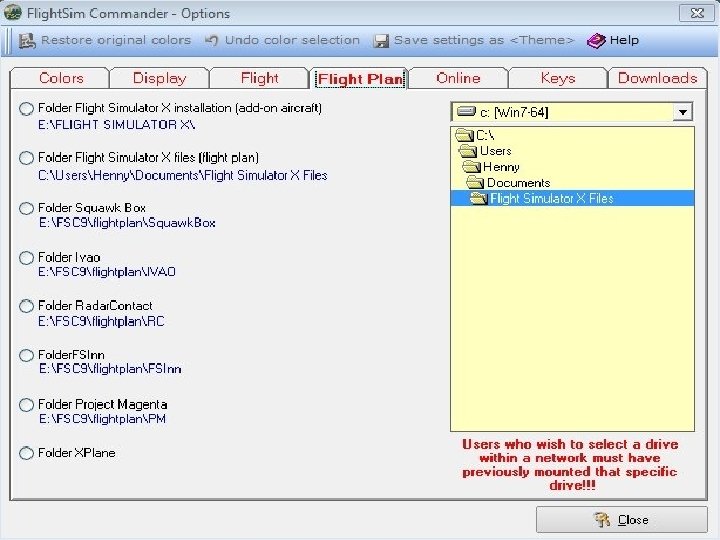Select Users in the folder tree
This screenshot has height=540, width=720.
click(x=495, y=151)
